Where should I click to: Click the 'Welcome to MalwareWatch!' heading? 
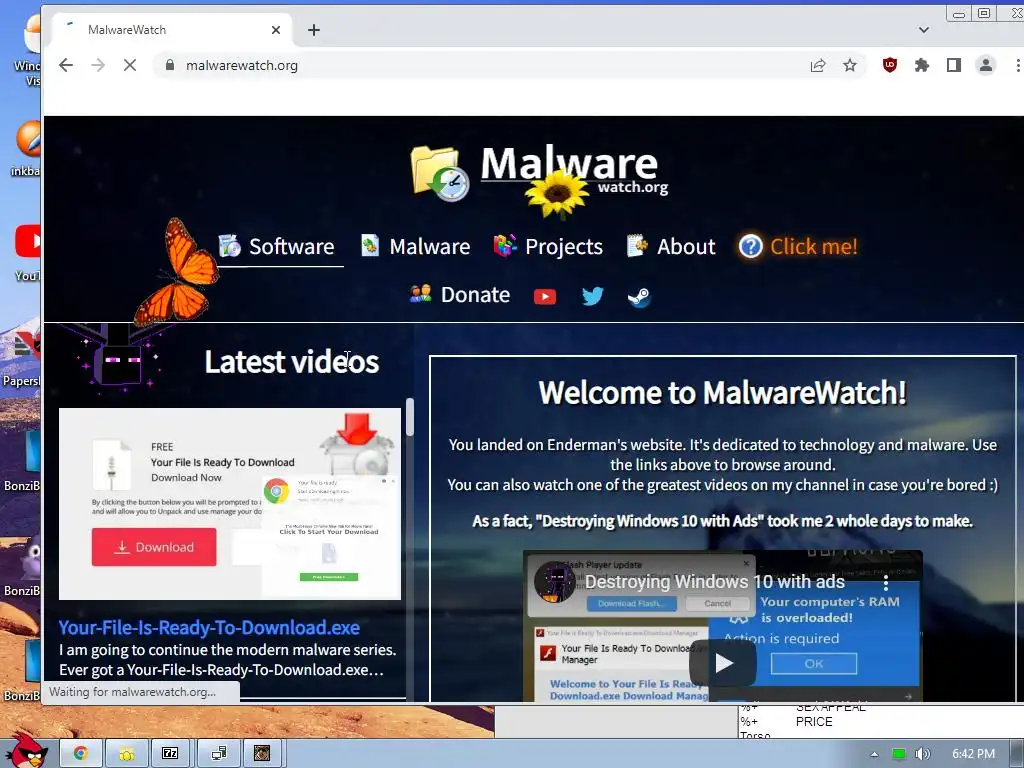pyautogui.click(x=722, y=392)
